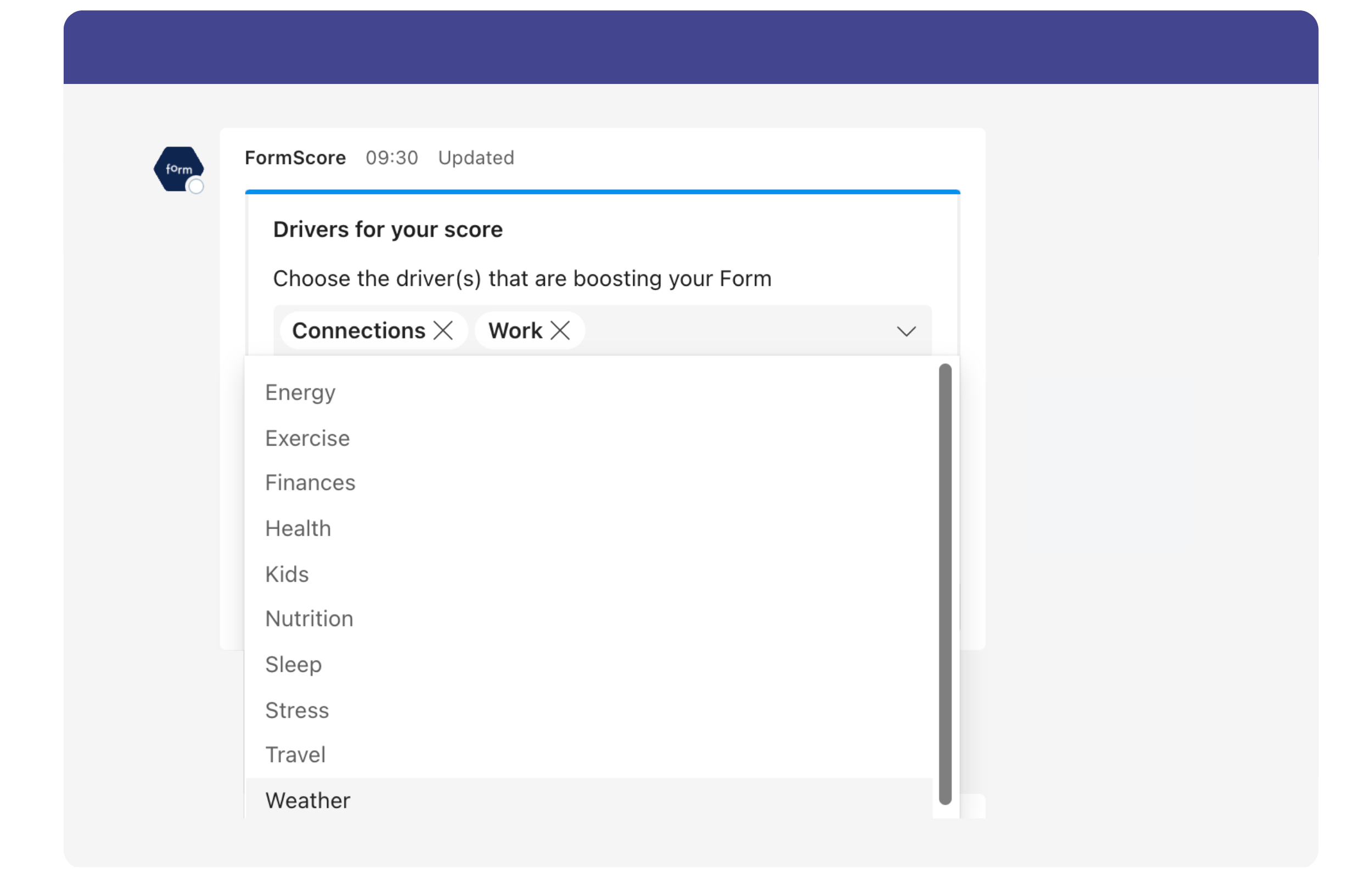Image resolution: width=1372 pixels, height=878 pixels.
Task: Click the FormScore hexagon avatar icon
Action: (178, 170)
